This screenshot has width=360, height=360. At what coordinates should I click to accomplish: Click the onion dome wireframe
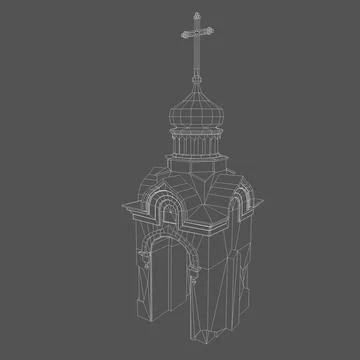point(196,110)
